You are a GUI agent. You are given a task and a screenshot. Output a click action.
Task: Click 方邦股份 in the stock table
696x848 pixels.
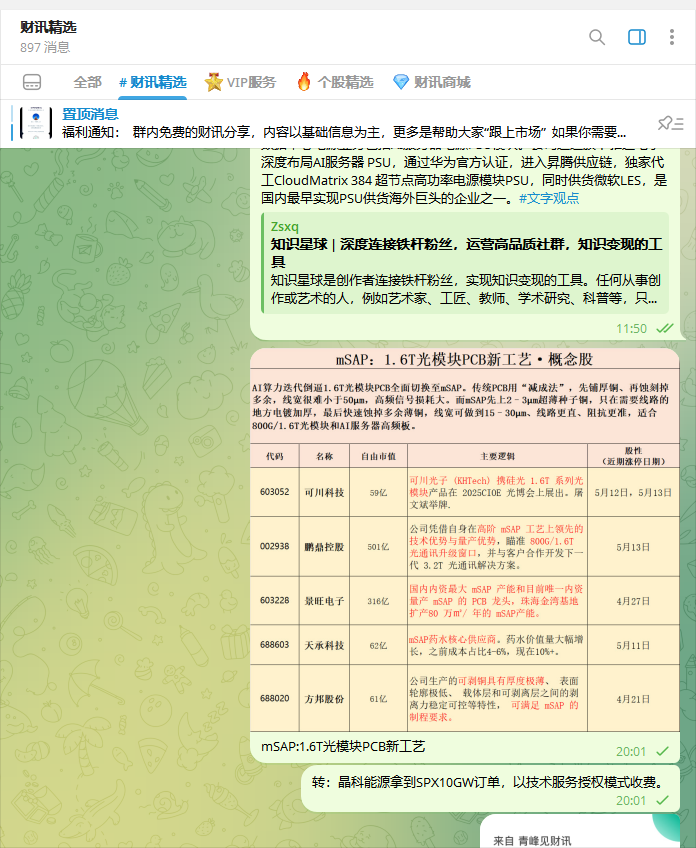pos(324,699)
